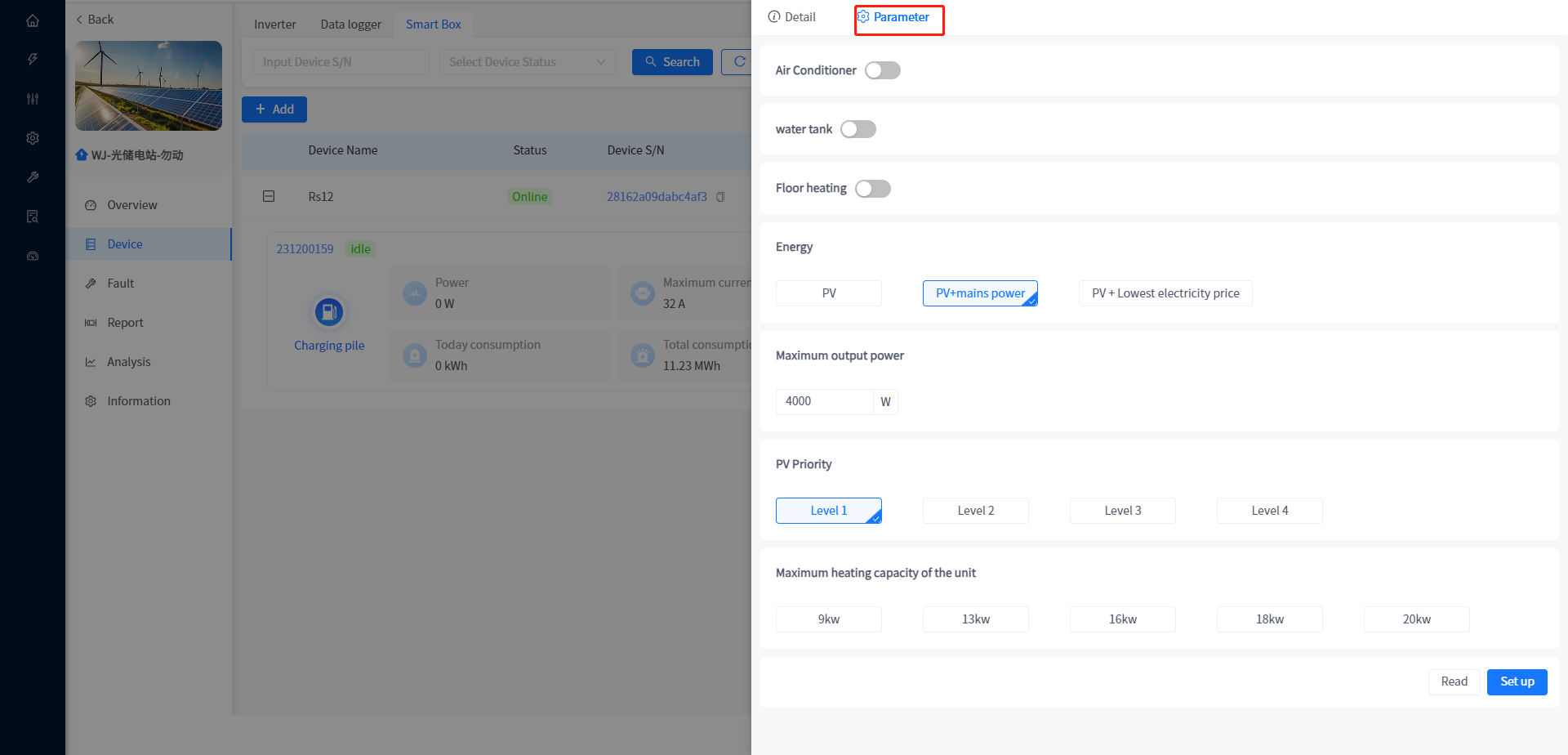This screenshot has height=755, width=1568.
Task: Open the Inverter tab
Action: pos(274,25)
